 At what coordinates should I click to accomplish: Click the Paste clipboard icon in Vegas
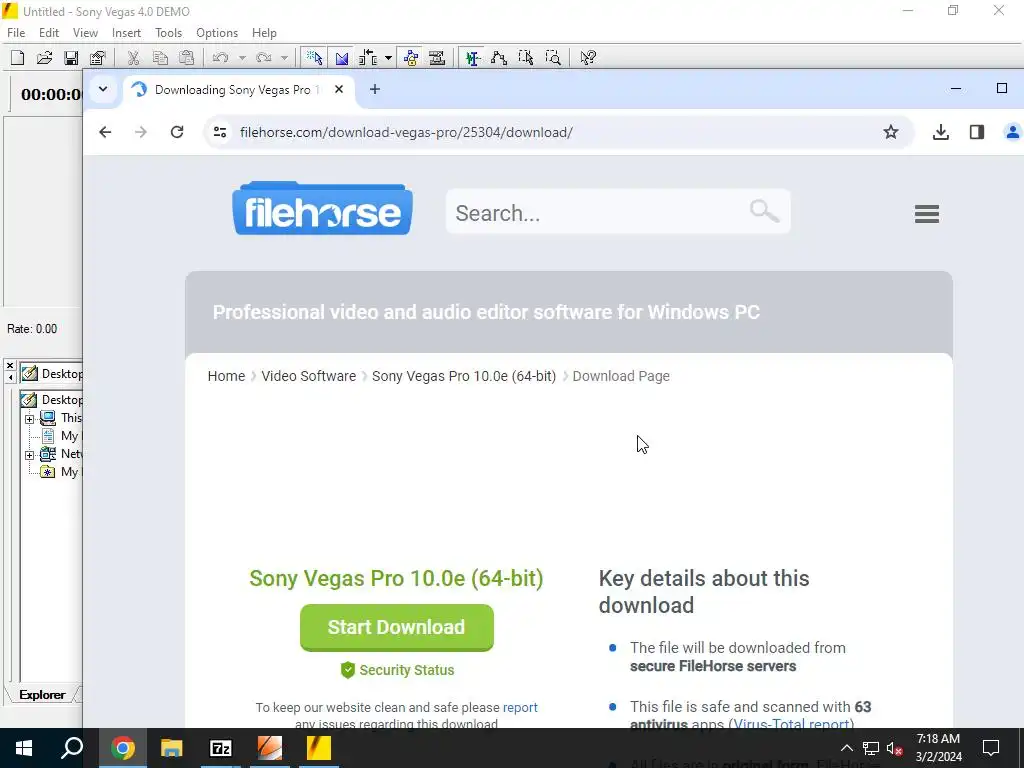pyautogui.click(x=187, y=58)
